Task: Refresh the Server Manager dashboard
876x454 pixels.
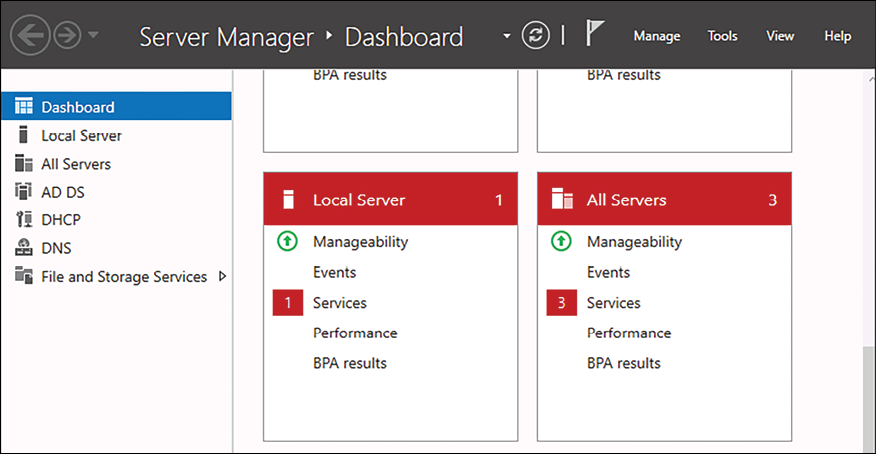Action: 535,35
